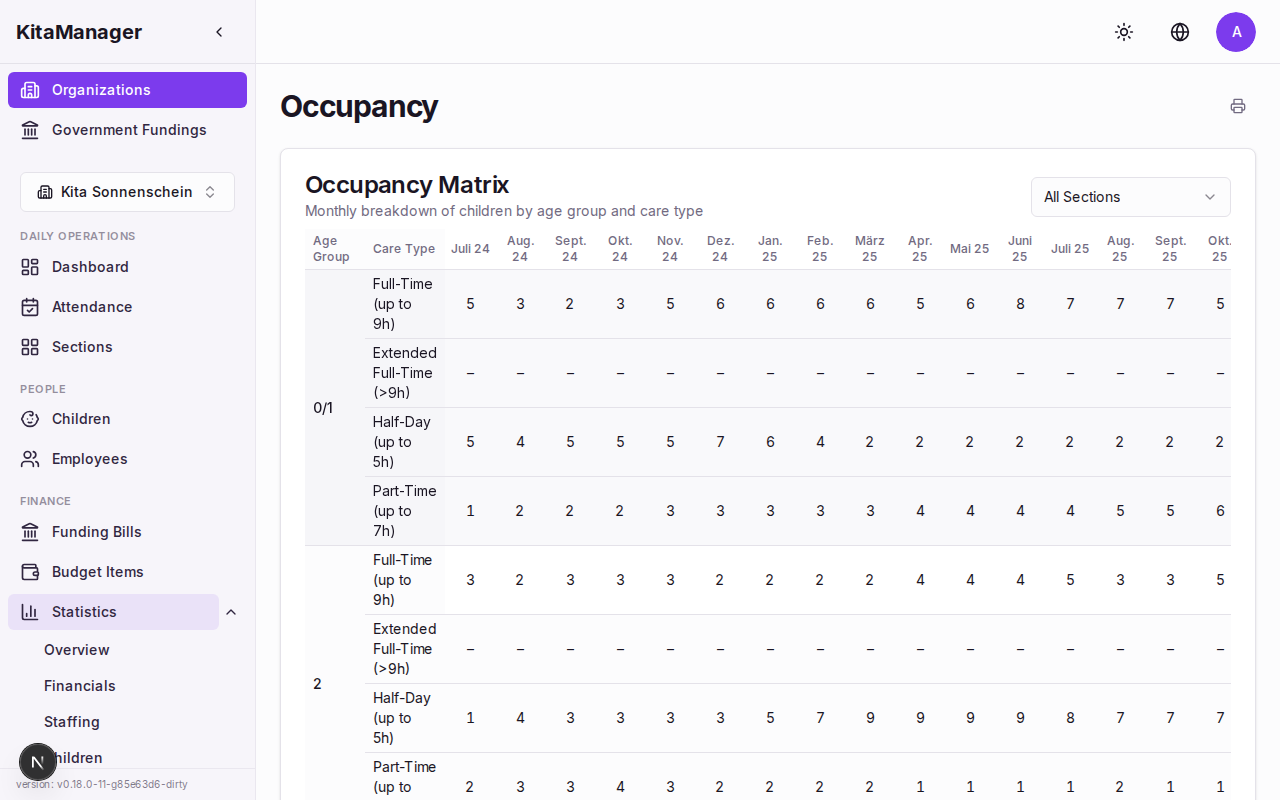Open the Sections page icon

31,347
